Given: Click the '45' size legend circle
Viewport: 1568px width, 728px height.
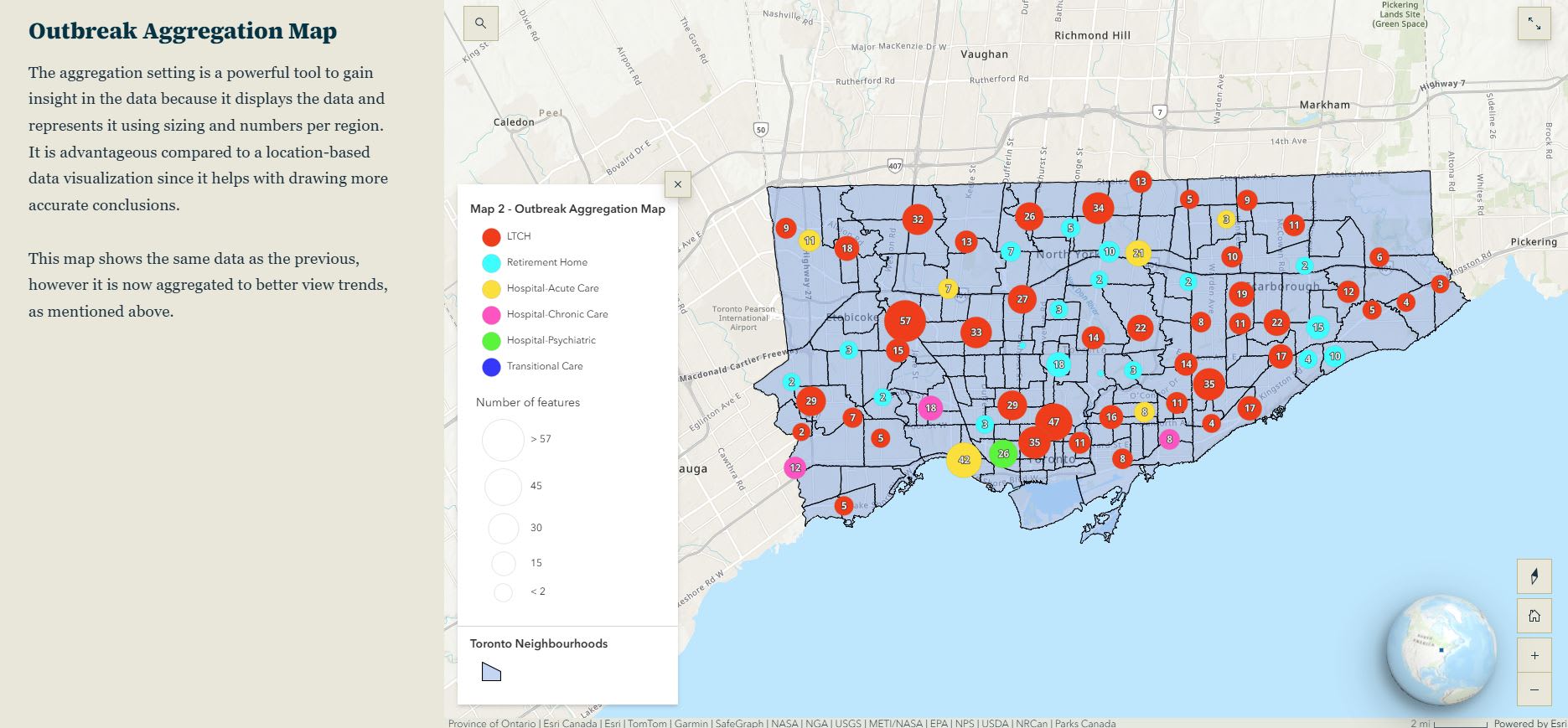Looking at the screenshot, I should point(503,487).
